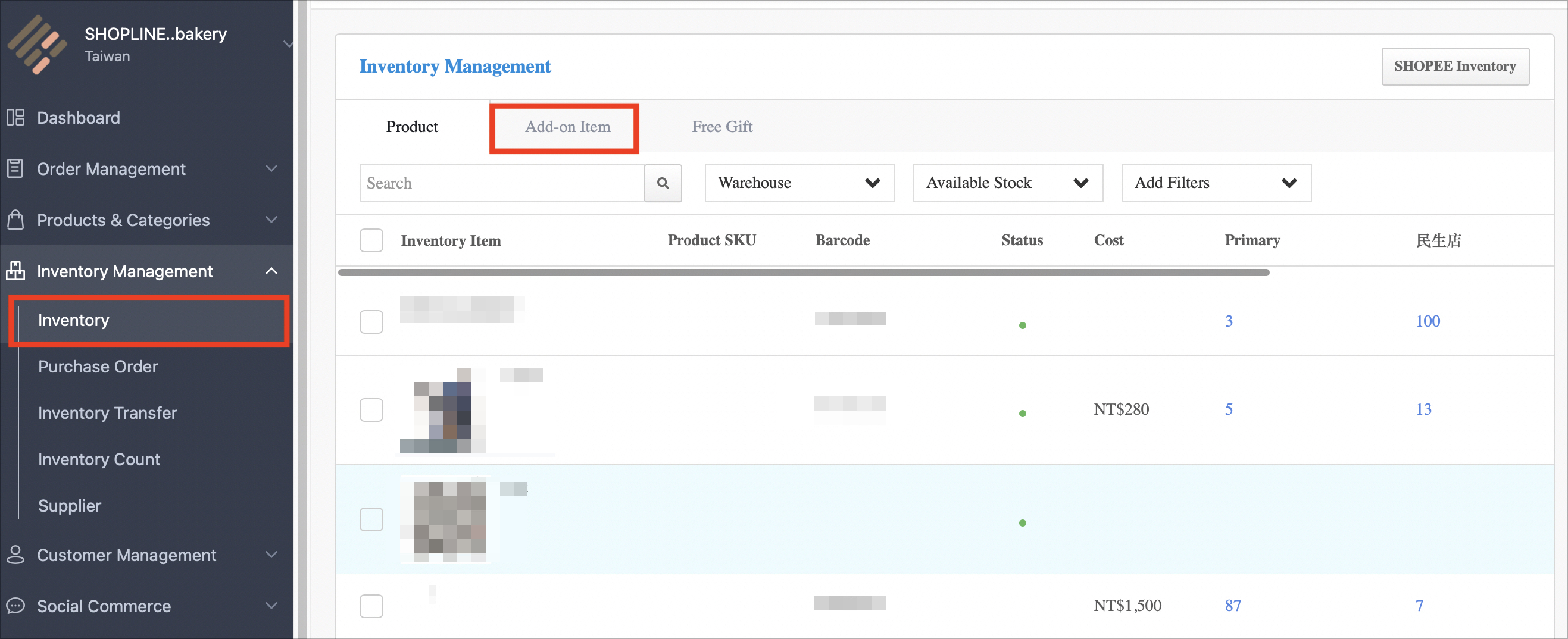Click the Barcode column header

point(842,240)
